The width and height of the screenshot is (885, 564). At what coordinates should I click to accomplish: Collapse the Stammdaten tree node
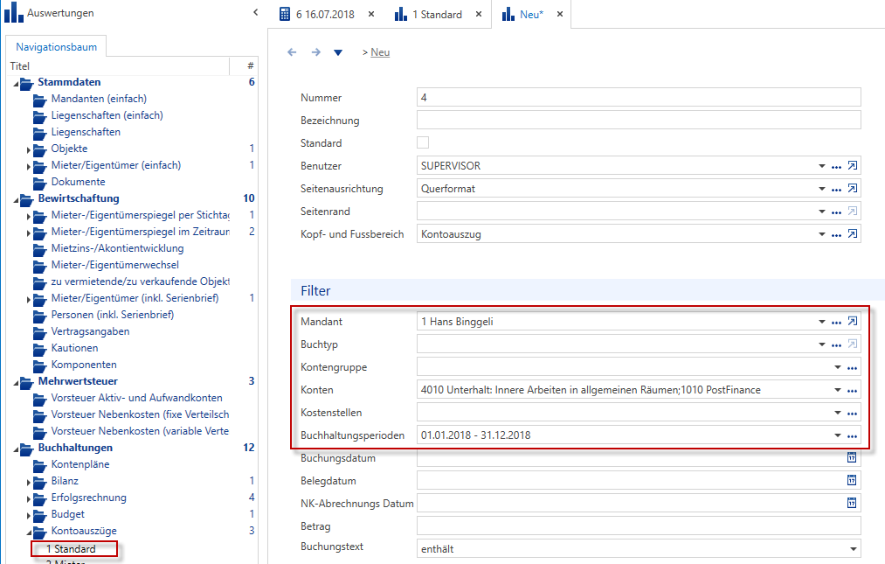(x=16, y=84)
